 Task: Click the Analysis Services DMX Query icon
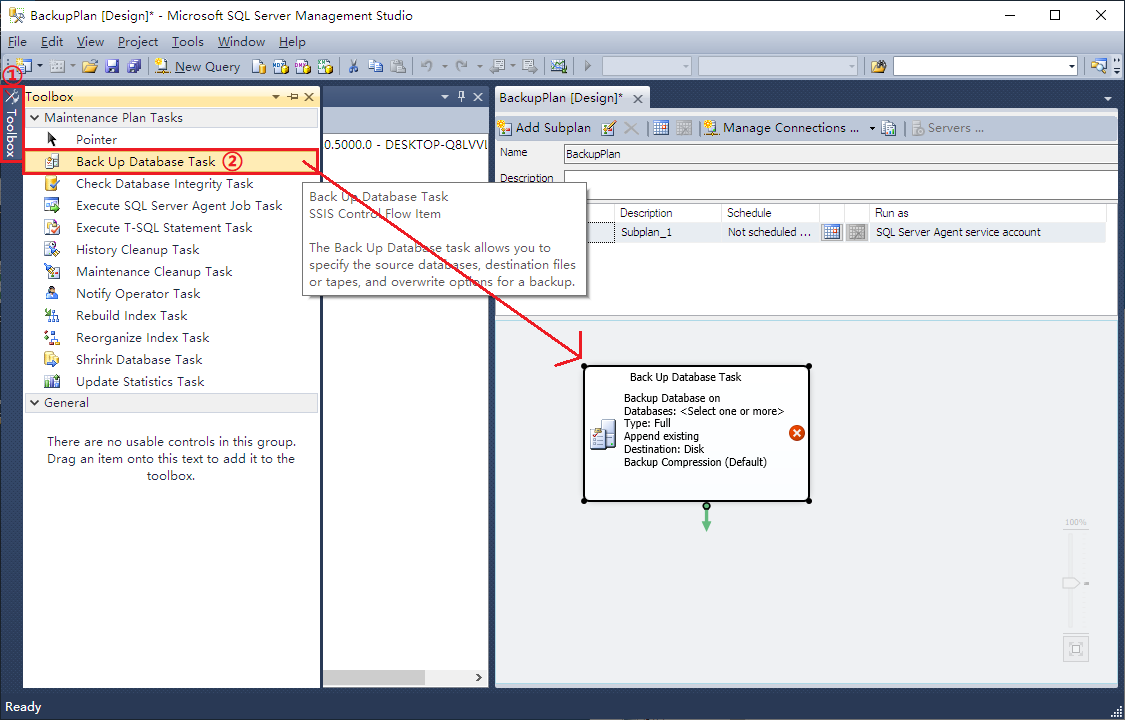[303, 67]
